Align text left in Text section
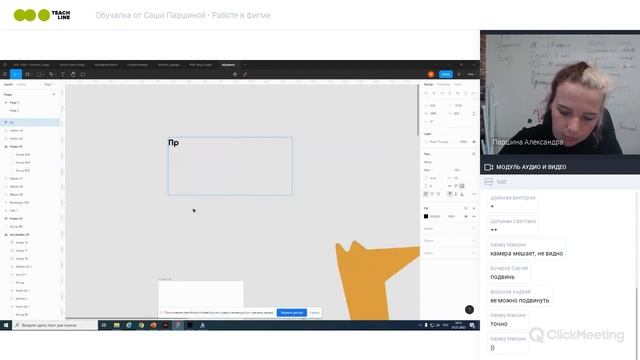640x360 pixels. [426, 194]
